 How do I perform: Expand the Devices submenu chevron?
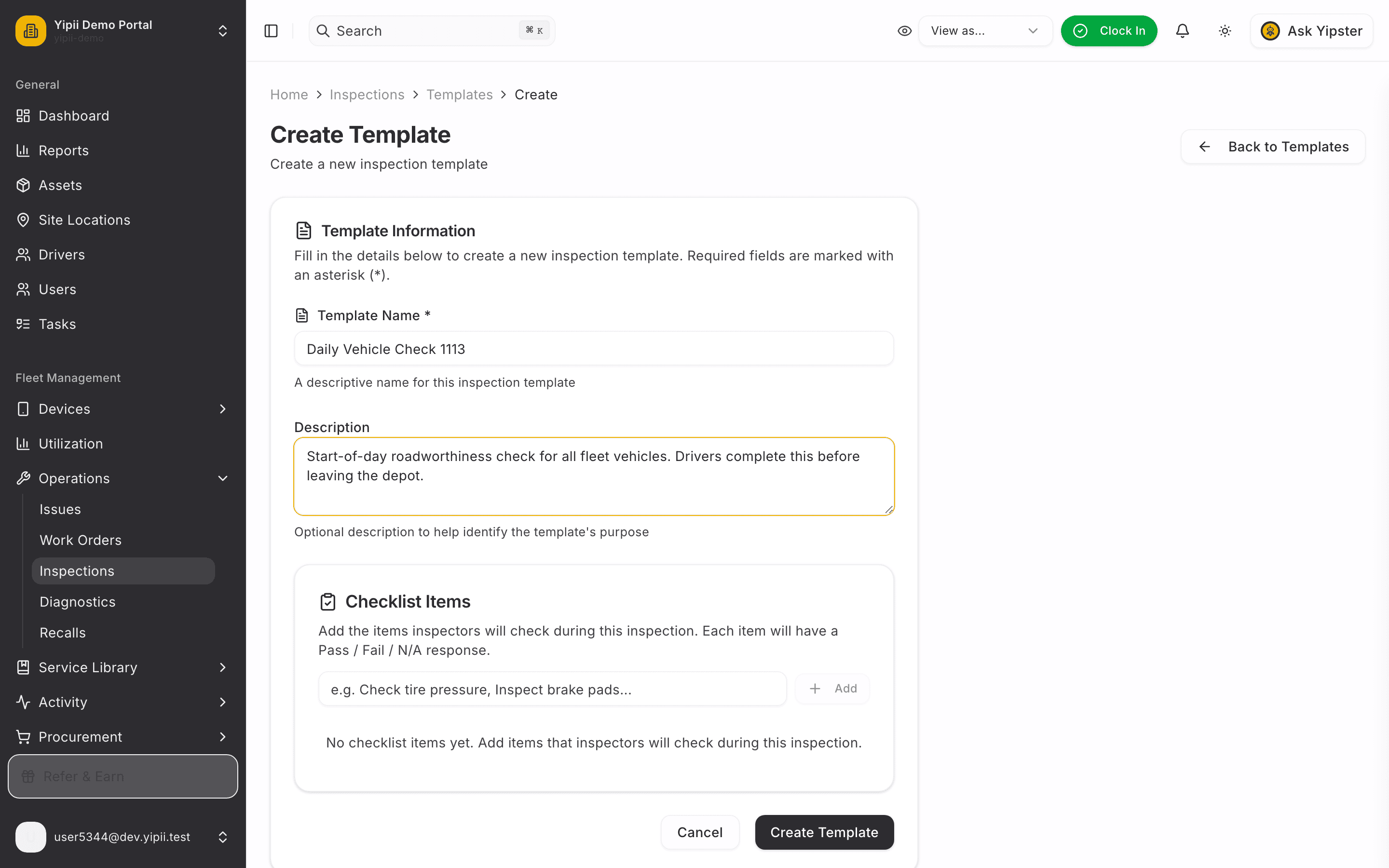coord(223,409)
